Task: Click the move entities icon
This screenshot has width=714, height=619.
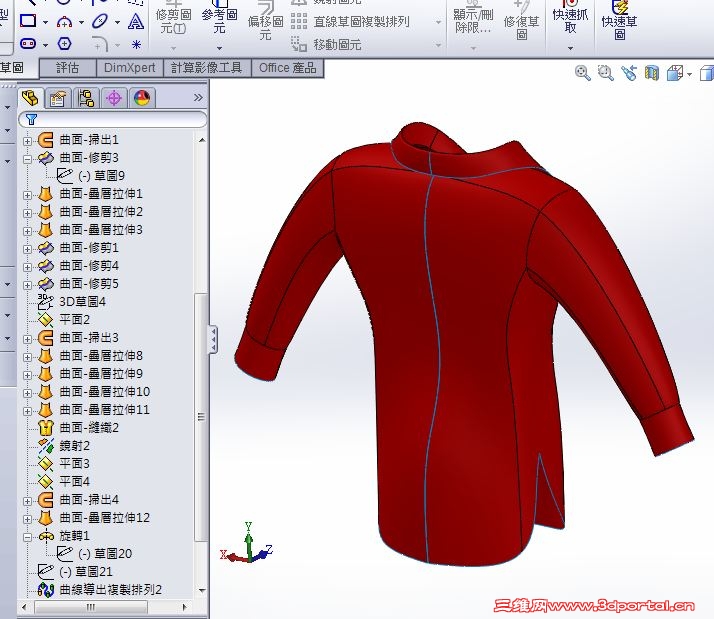Action: coord(299,44)
